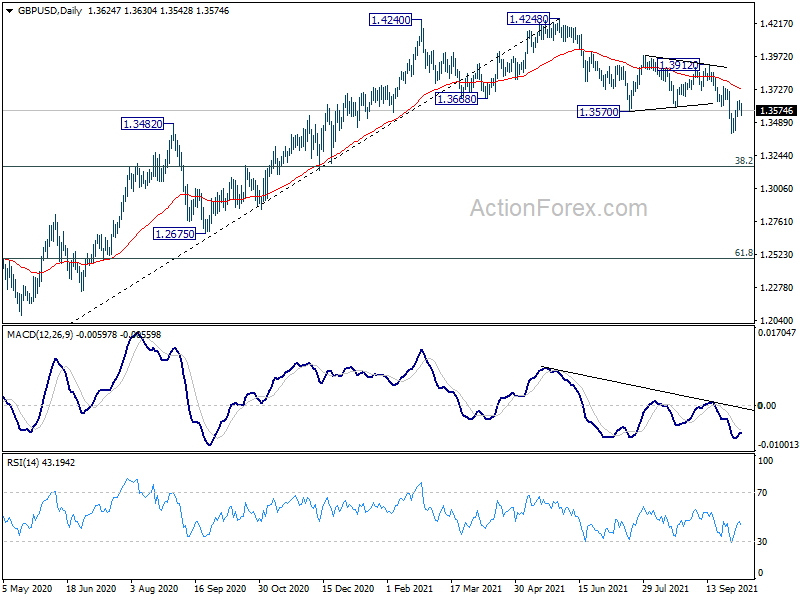
Task: Click the 1.36680 support label
Action: click(457, 99)
